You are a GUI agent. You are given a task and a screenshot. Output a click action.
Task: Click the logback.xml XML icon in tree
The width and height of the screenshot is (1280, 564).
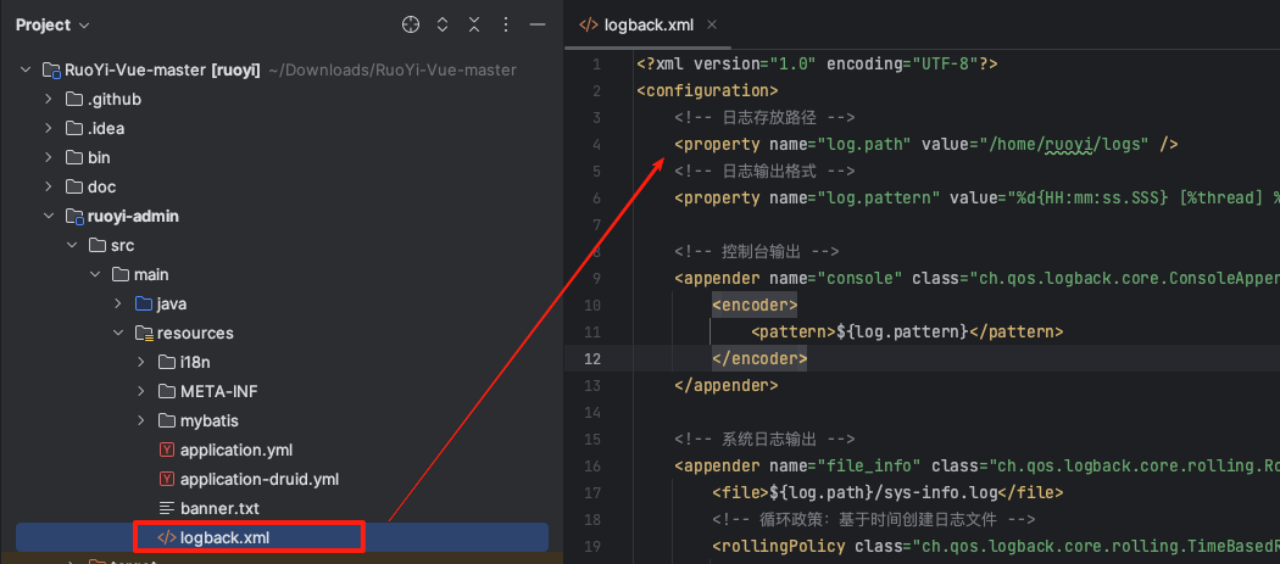(166, 538)
